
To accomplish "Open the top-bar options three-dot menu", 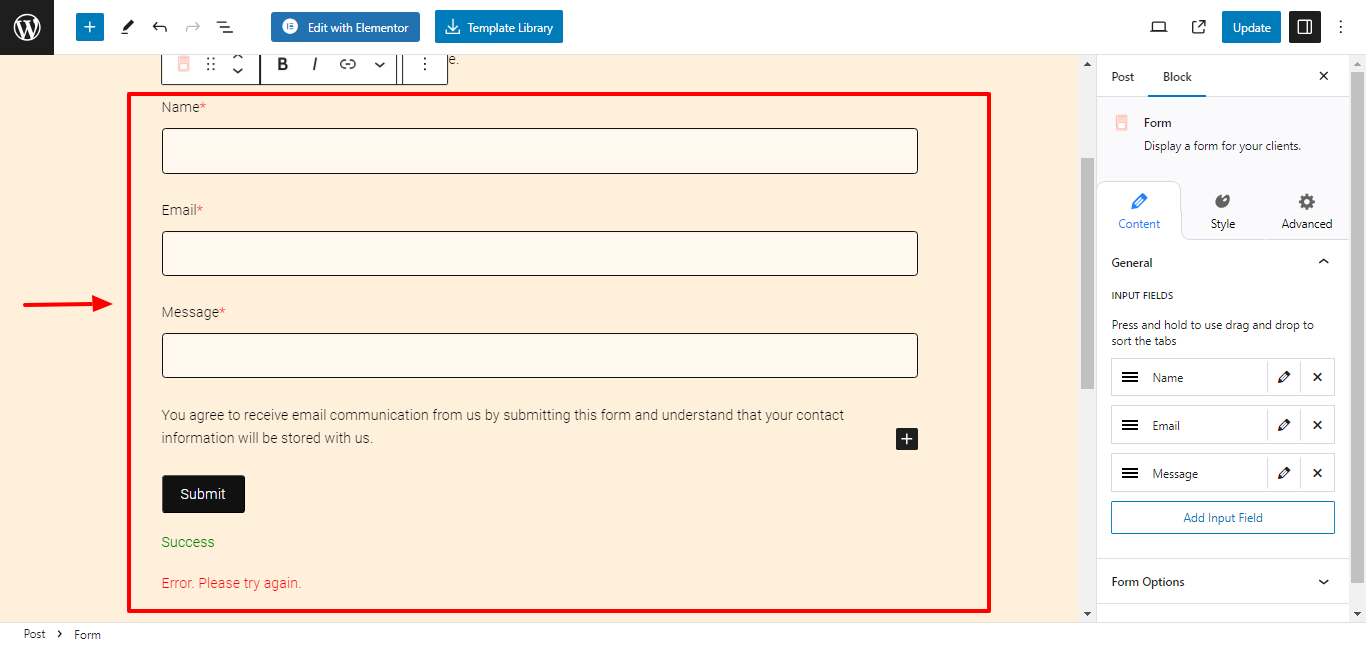I will [1342, 27].
